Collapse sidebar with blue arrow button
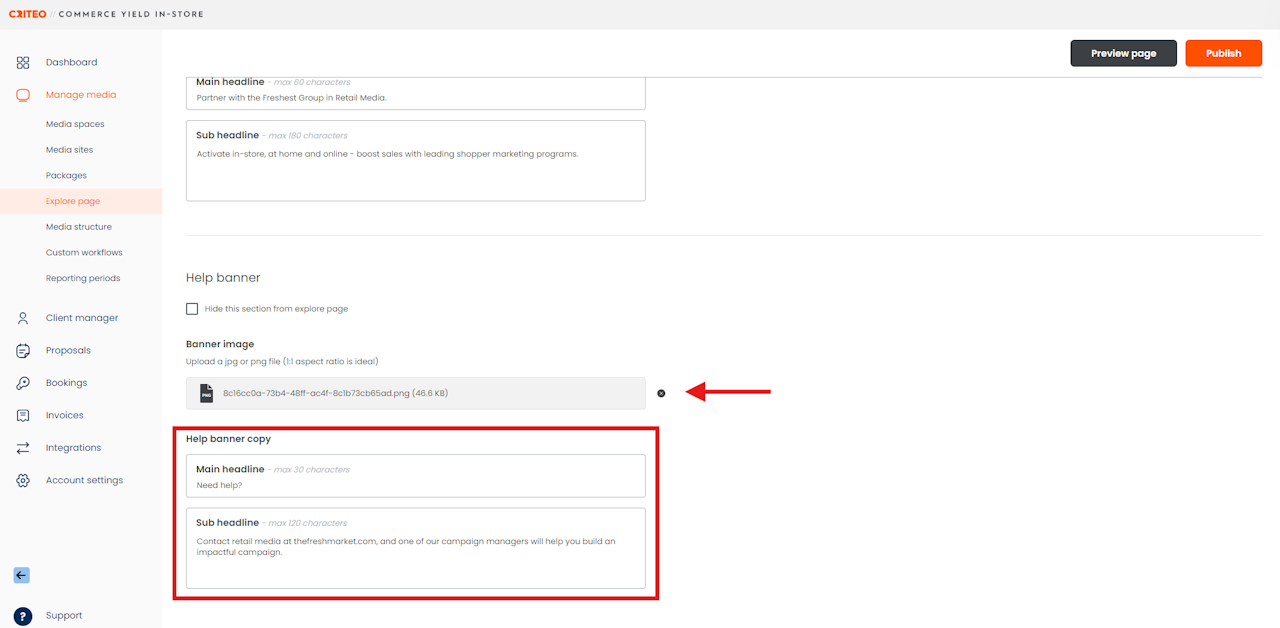The image size is (1280, 628). pos(22,575)
